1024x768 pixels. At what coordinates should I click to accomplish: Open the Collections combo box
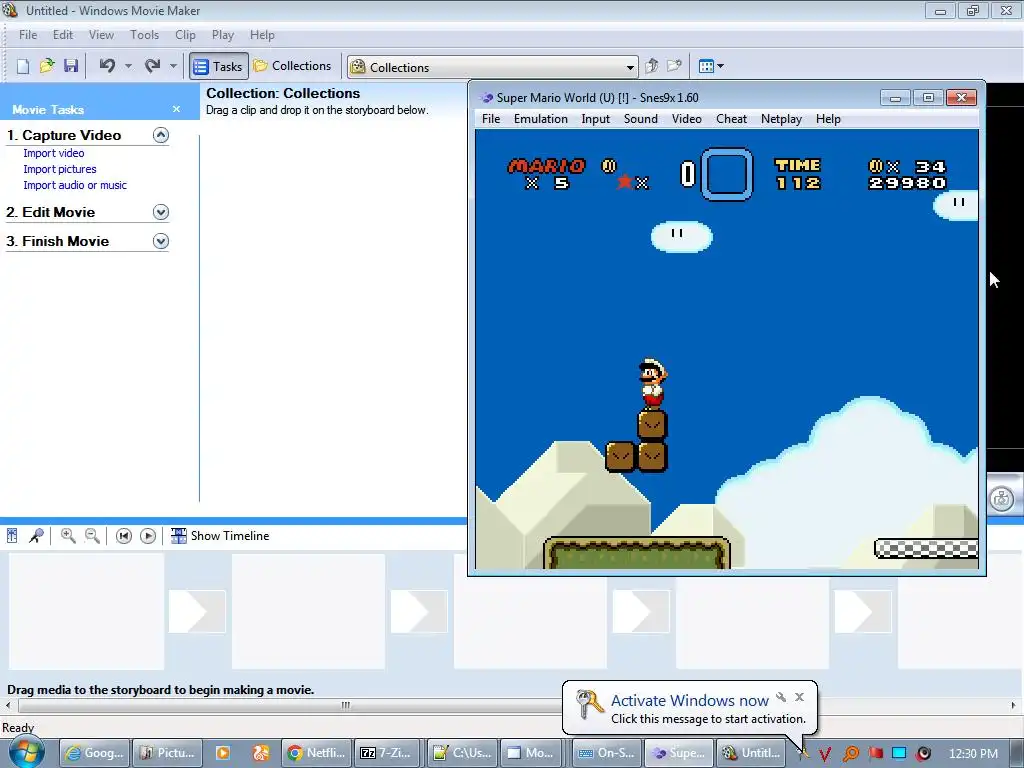[492, 67]
